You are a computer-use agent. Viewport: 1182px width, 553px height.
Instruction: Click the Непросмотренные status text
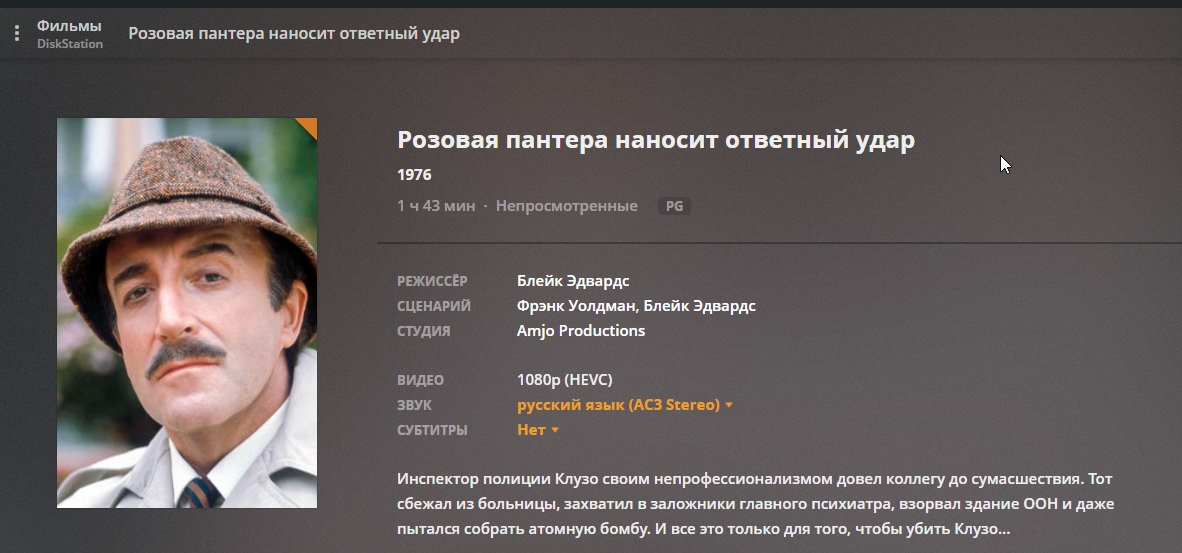click(566, 206)
